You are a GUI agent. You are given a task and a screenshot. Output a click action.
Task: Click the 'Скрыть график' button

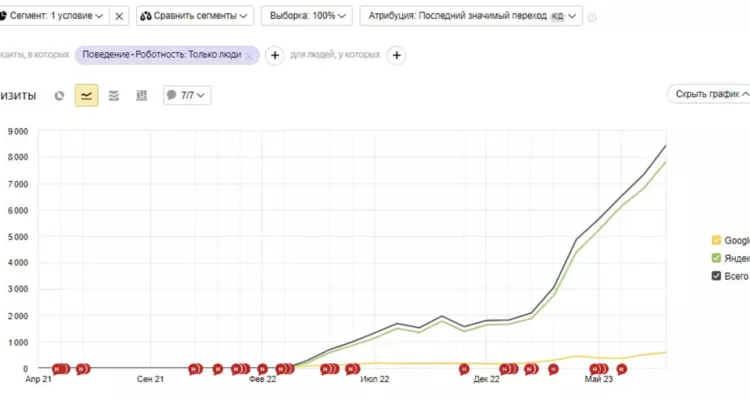(x=710, y=94)
